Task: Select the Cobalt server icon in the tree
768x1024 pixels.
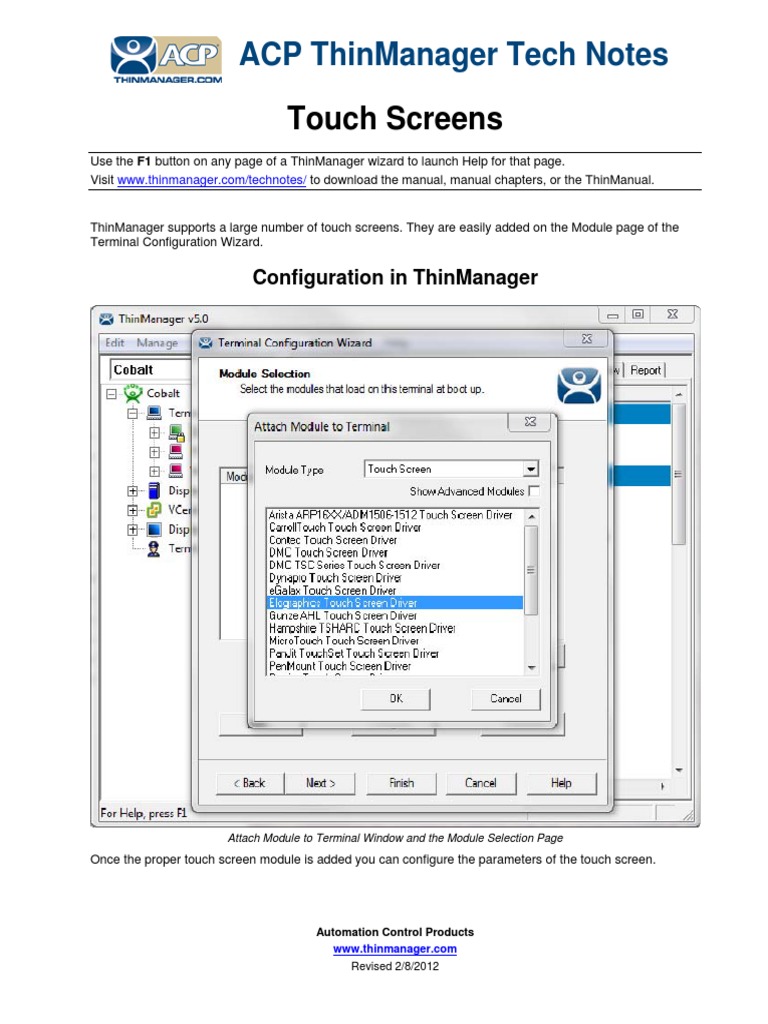Action: pyautogui.click(x=133, y=393)
